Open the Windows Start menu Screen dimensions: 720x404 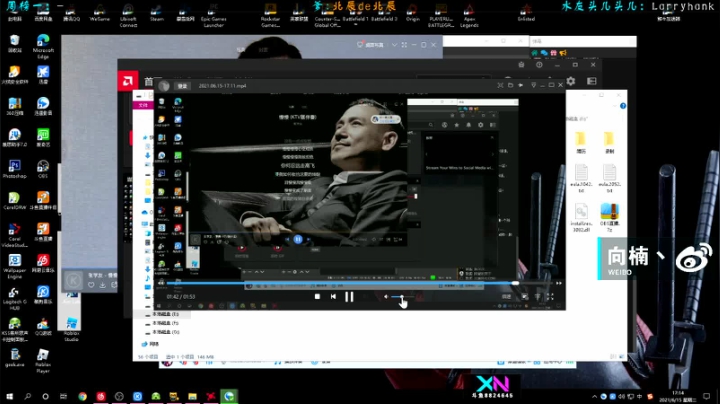pyautogui.click(x=10, y=396)
